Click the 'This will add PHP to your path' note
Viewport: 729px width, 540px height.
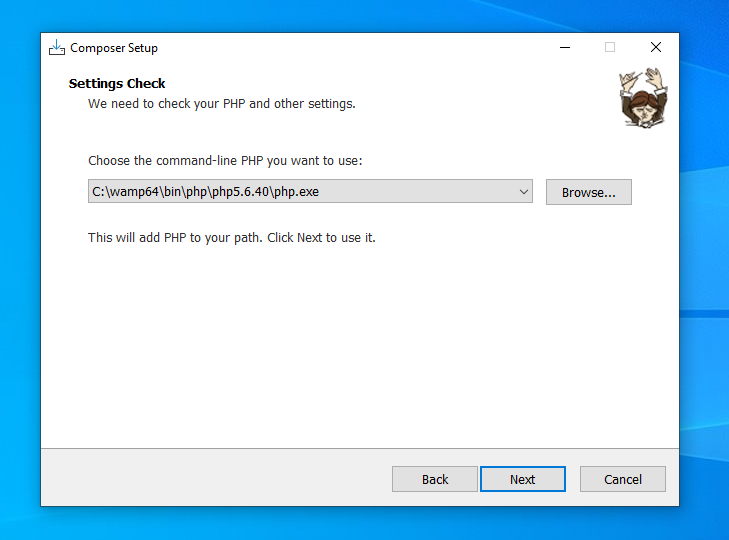(x=231, y=238)
